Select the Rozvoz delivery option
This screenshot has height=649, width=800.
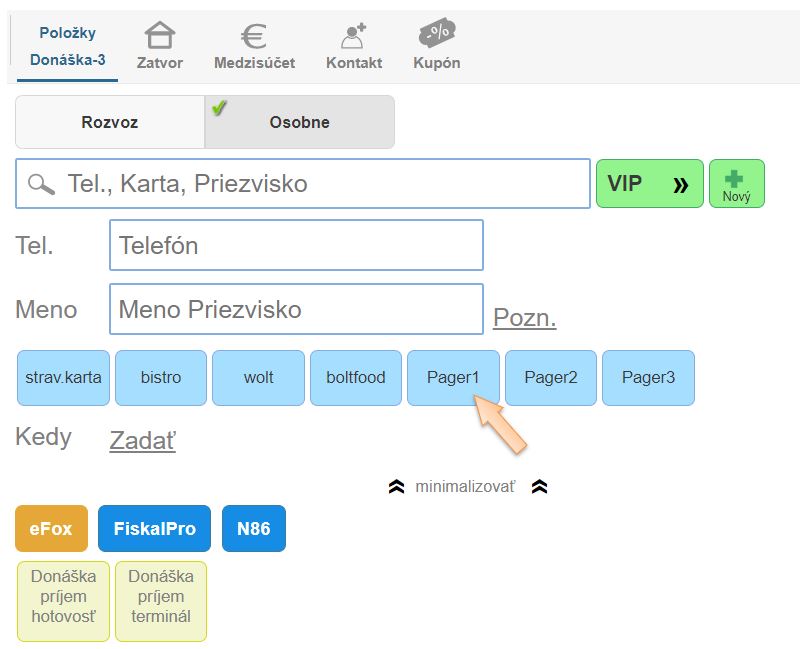(110, 122)
